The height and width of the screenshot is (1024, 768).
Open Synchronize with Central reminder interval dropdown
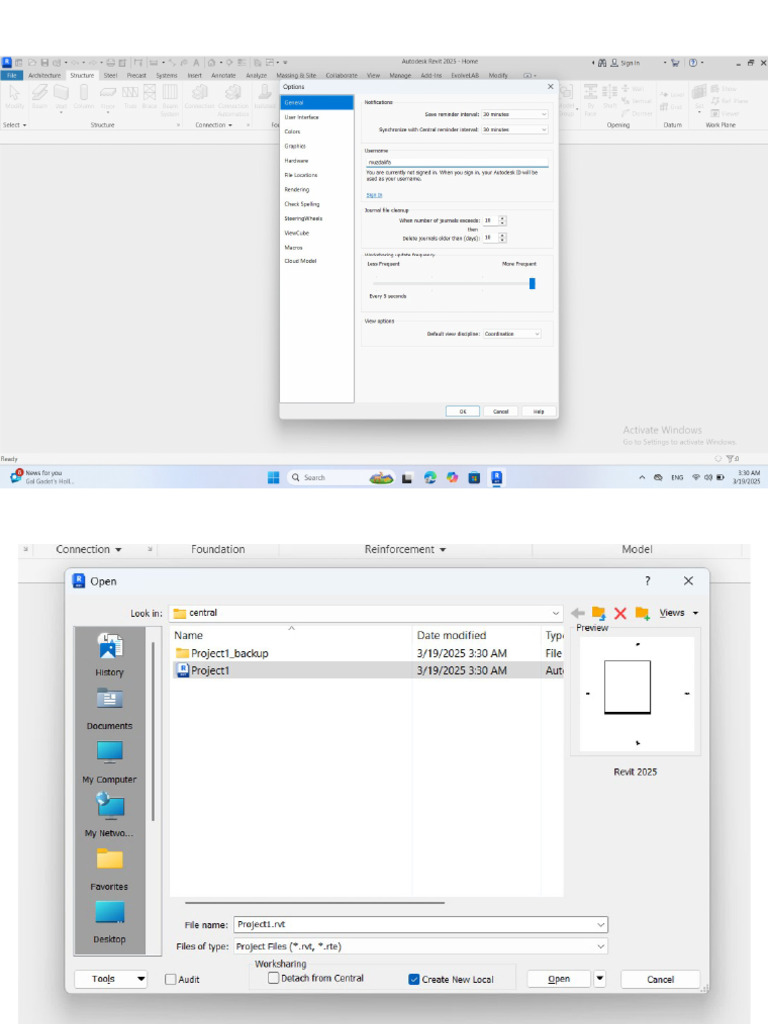coord(515,129)
